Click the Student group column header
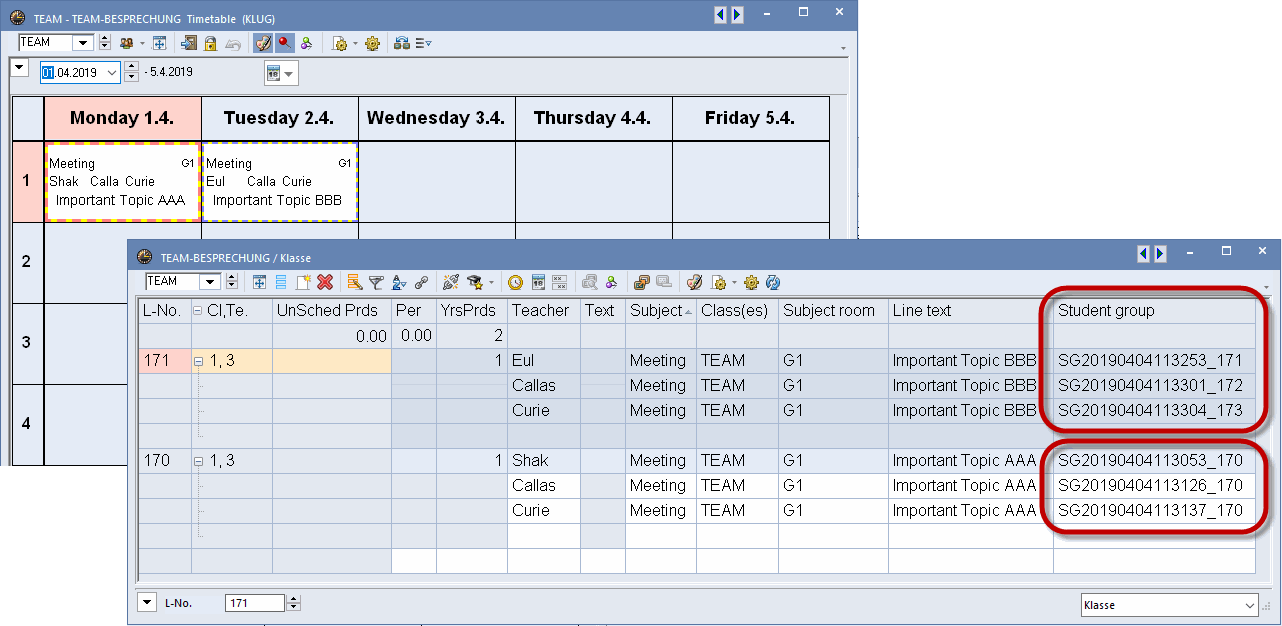 (x=1105, y=310)
